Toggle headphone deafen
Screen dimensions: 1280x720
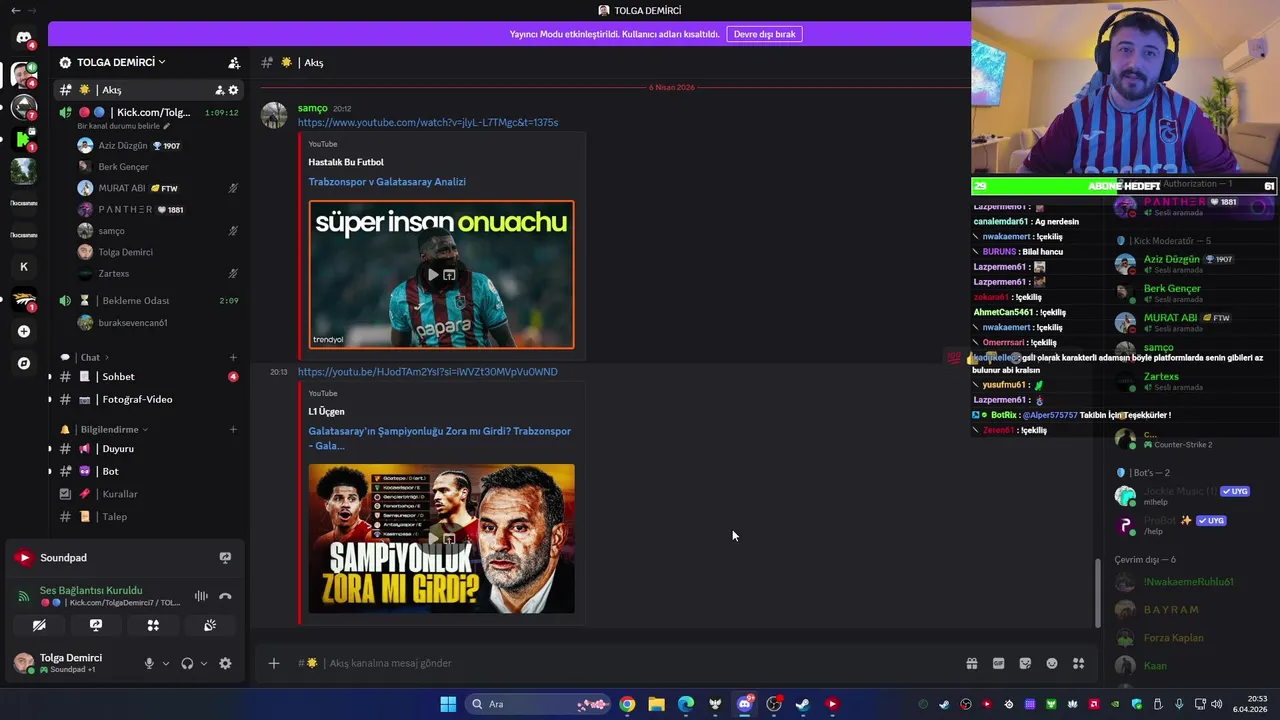187,663
